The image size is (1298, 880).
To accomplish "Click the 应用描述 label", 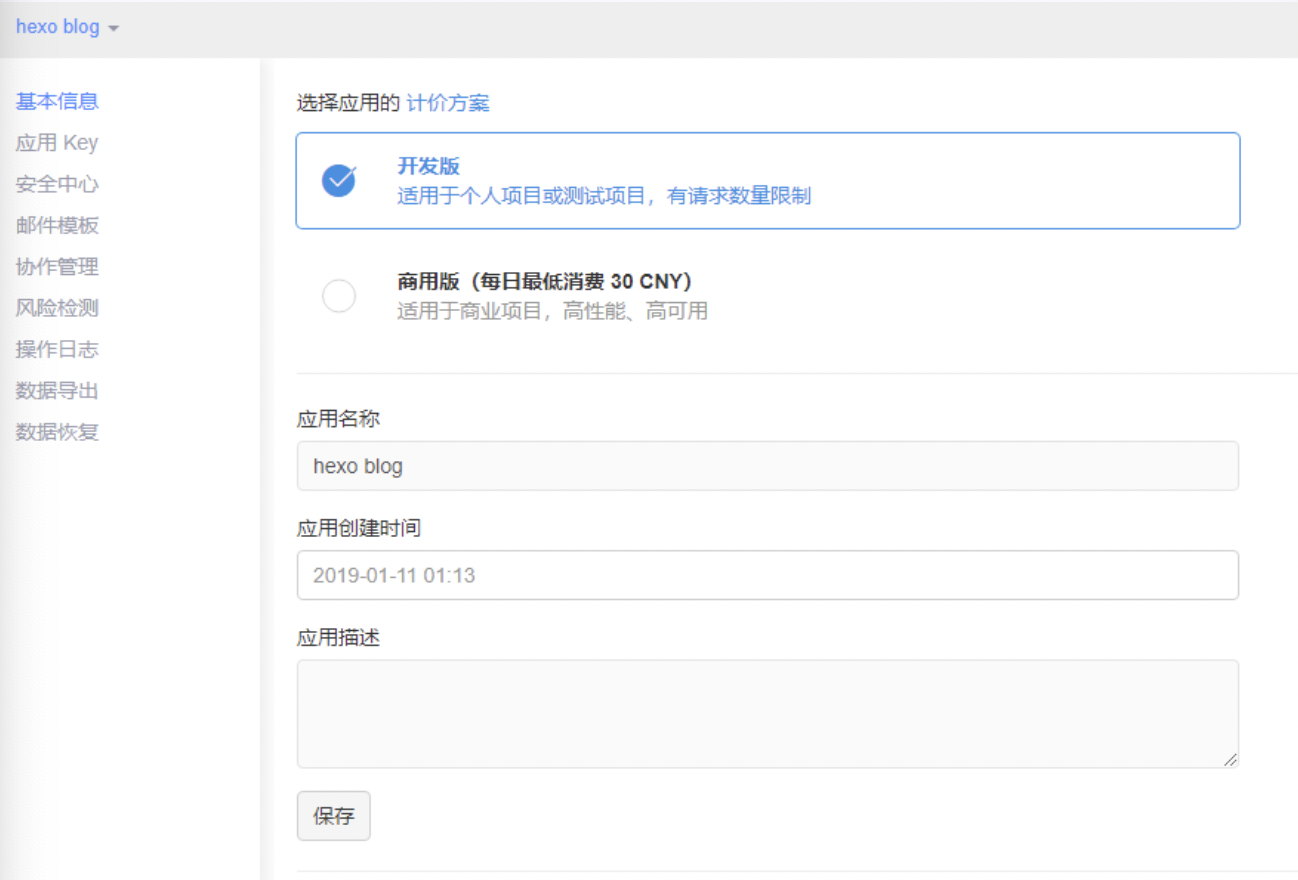I will point(338,637).
